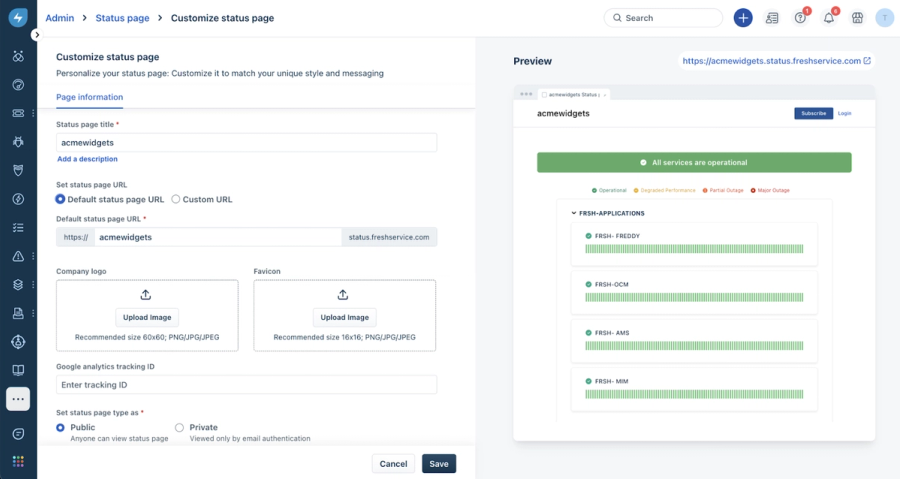Image resolution: width=900 pixels, height=479 pixels.
Task: Open the lightning circle releases icon
Action: tap(18, 199)
